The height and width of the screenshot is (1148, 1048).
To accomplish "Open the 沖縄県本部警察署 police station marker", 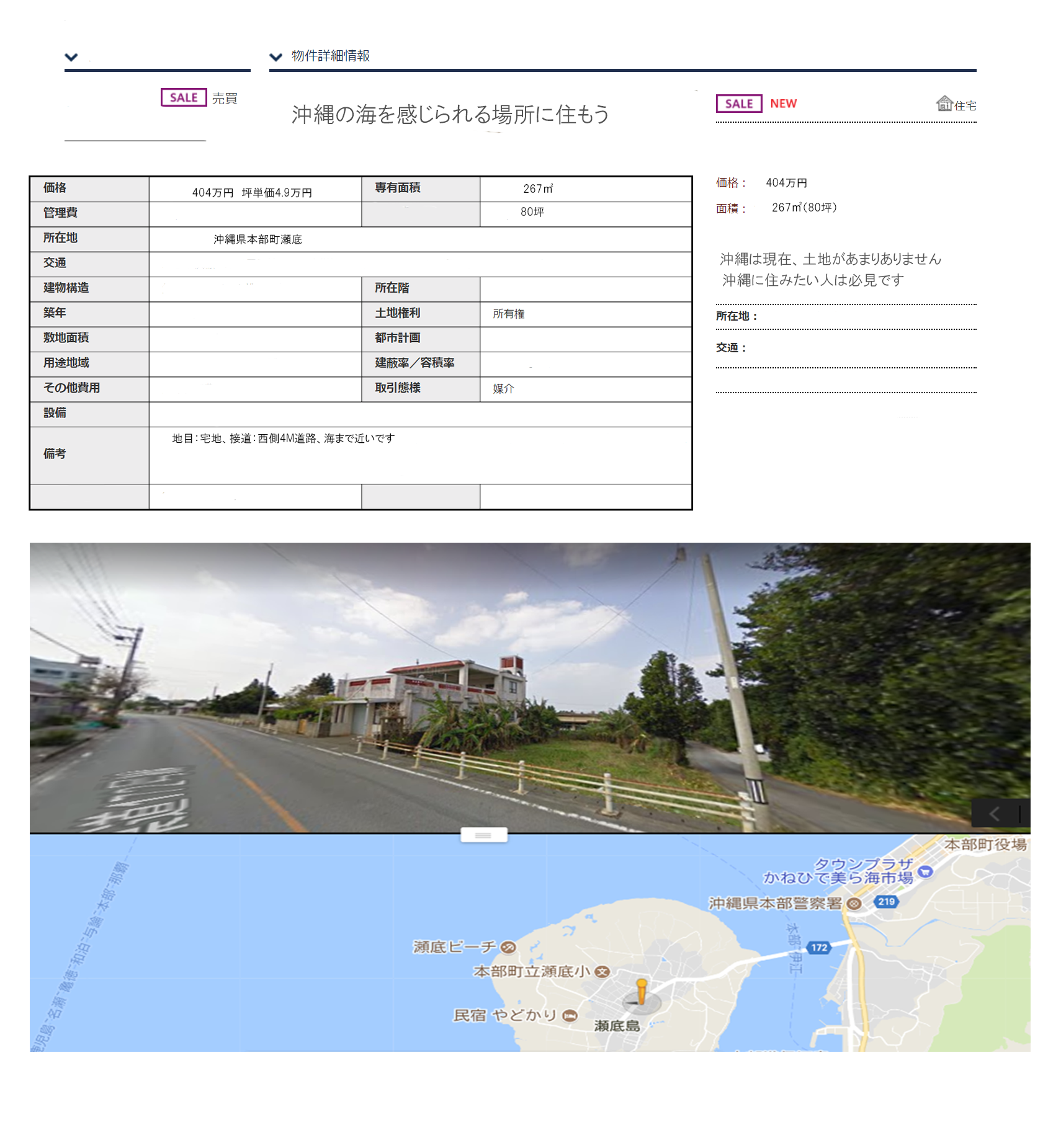I will (854, 904).
